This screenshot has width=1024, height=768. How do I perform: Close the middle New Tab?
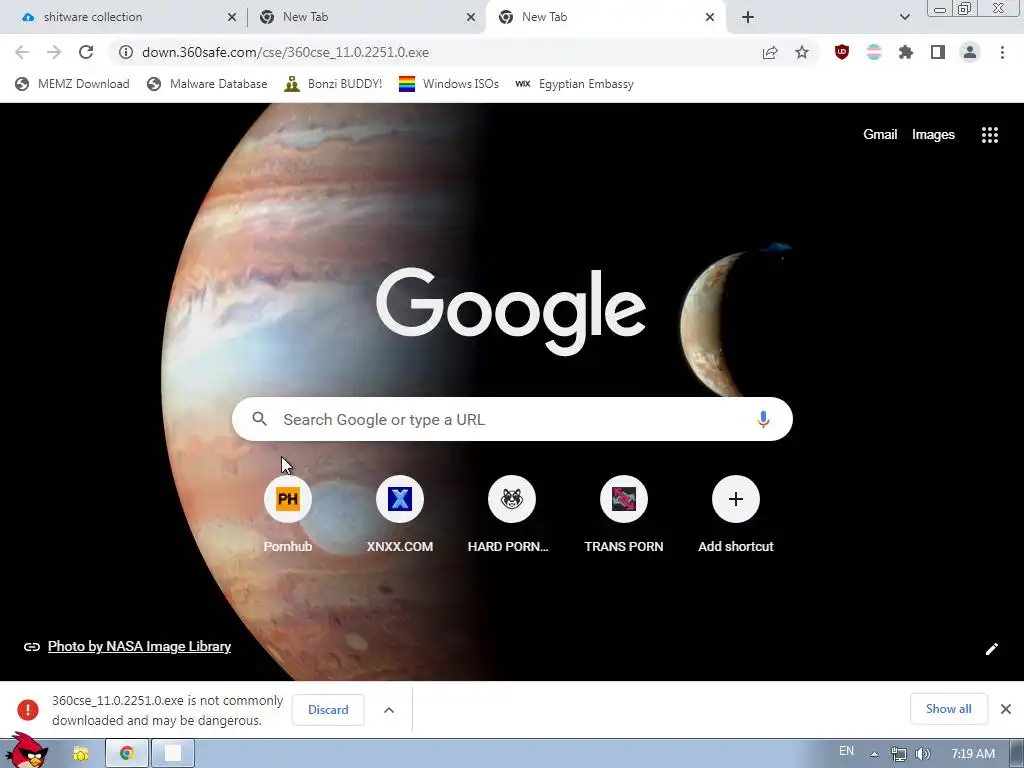pos(471,17)
